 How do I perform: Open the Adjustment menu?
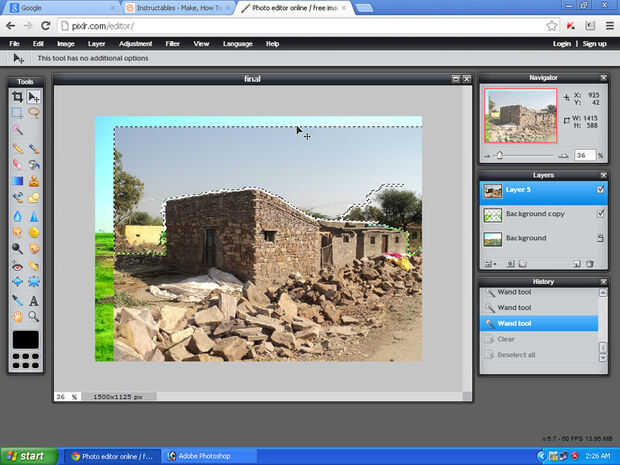(x=136, y=44)
